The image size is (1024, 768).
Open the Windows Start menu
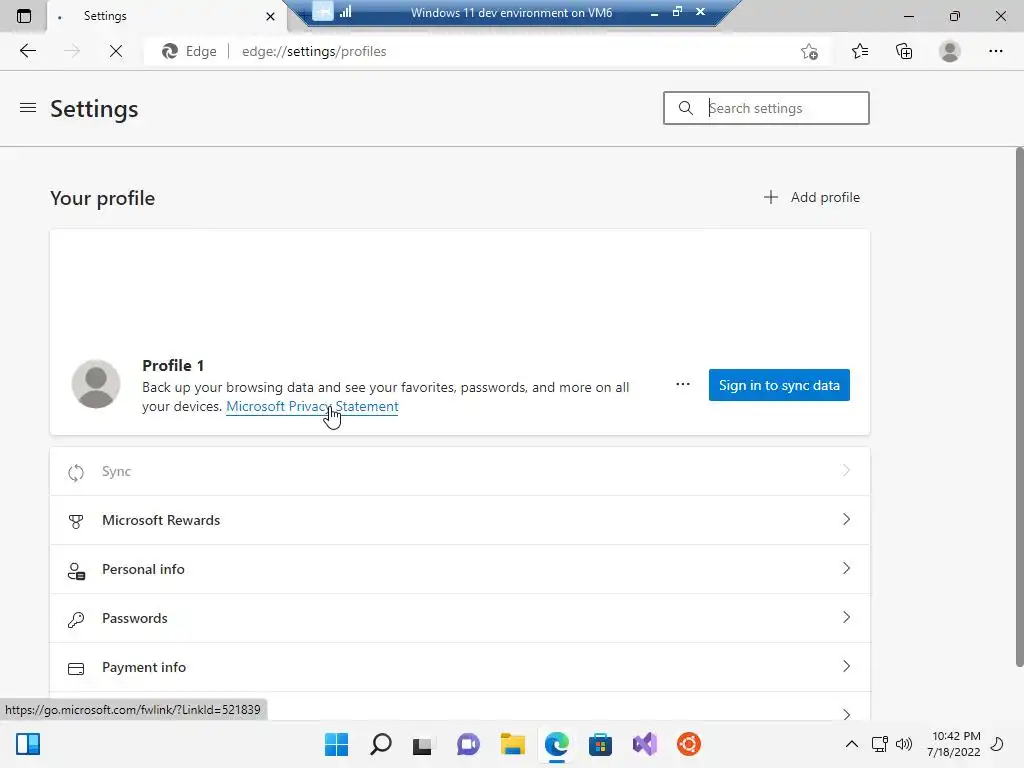(x=336, y=744)
